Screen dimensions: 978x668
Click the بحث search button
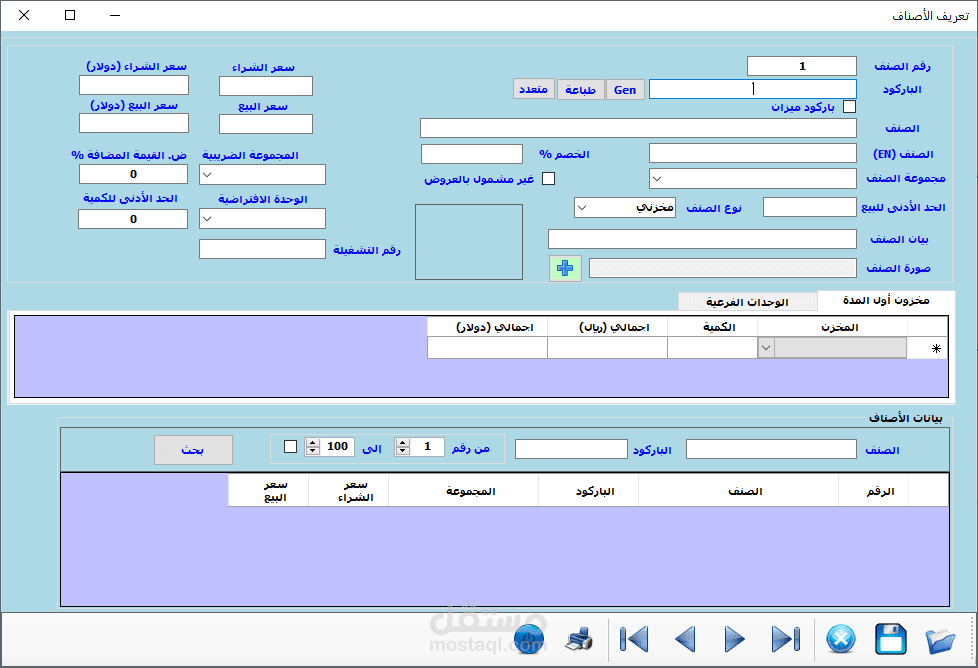[193, 450]
